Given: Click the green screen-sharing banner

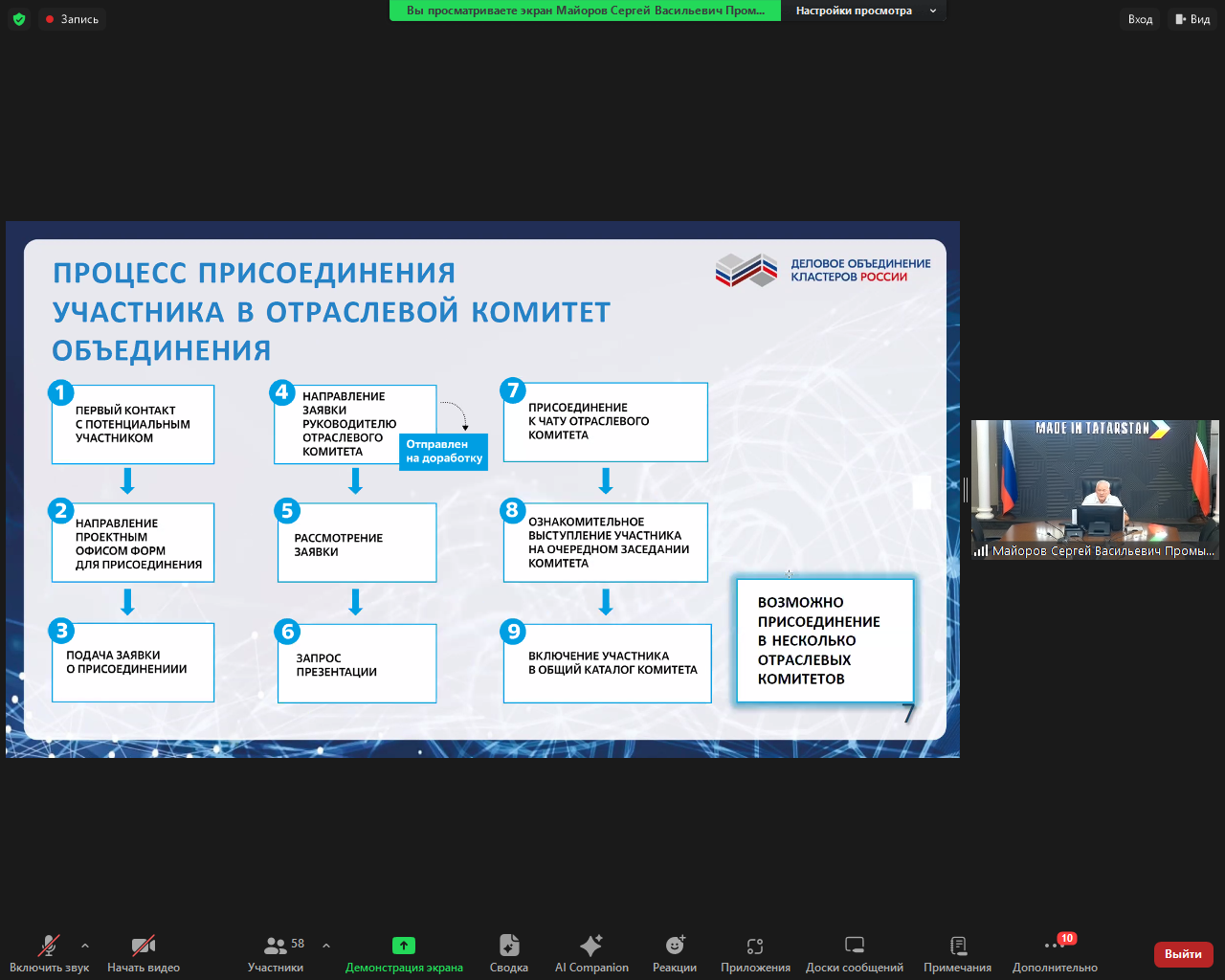Looking at the screenshot, I should coord(585,11).
